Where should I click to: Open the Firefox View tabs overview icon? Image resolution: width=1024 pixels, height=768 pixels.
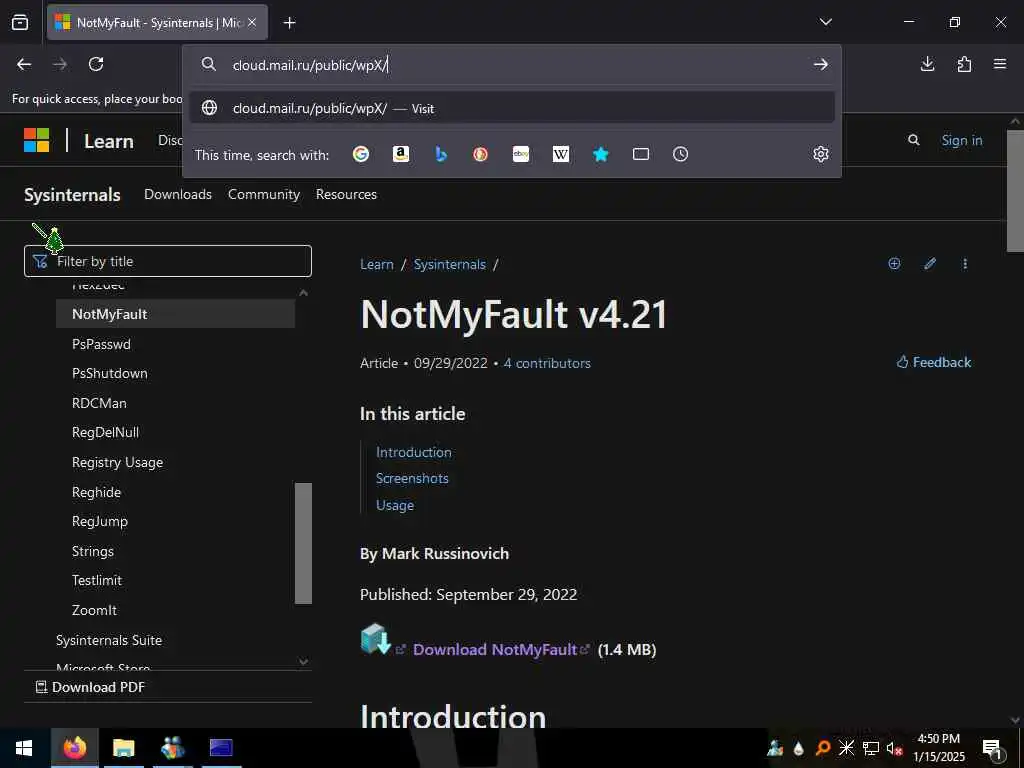[20, 22]
